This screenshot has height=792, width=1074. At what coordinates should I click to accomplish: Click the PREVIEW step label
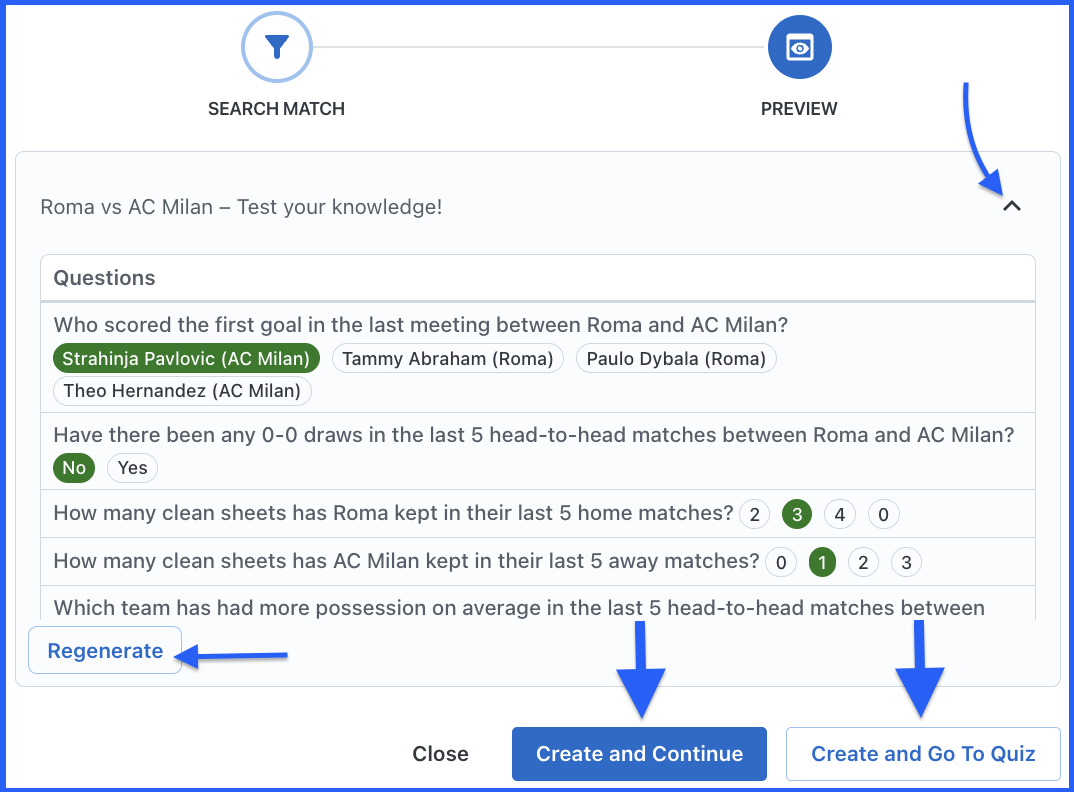point(799,109)
